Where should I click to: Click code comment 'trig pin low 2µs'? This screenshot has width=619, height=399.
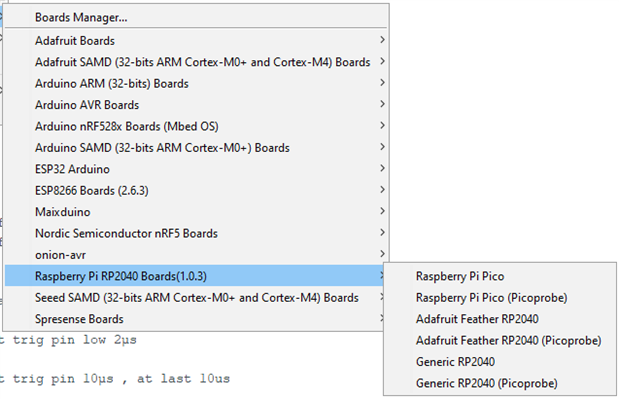[x=75, y=340]
